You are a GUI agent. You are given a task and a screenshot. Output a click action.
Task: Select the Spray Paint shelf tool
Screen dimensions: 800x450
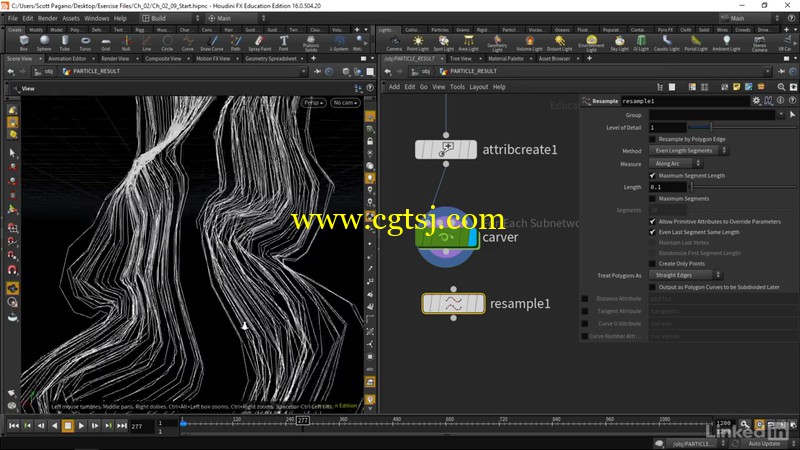260,43
